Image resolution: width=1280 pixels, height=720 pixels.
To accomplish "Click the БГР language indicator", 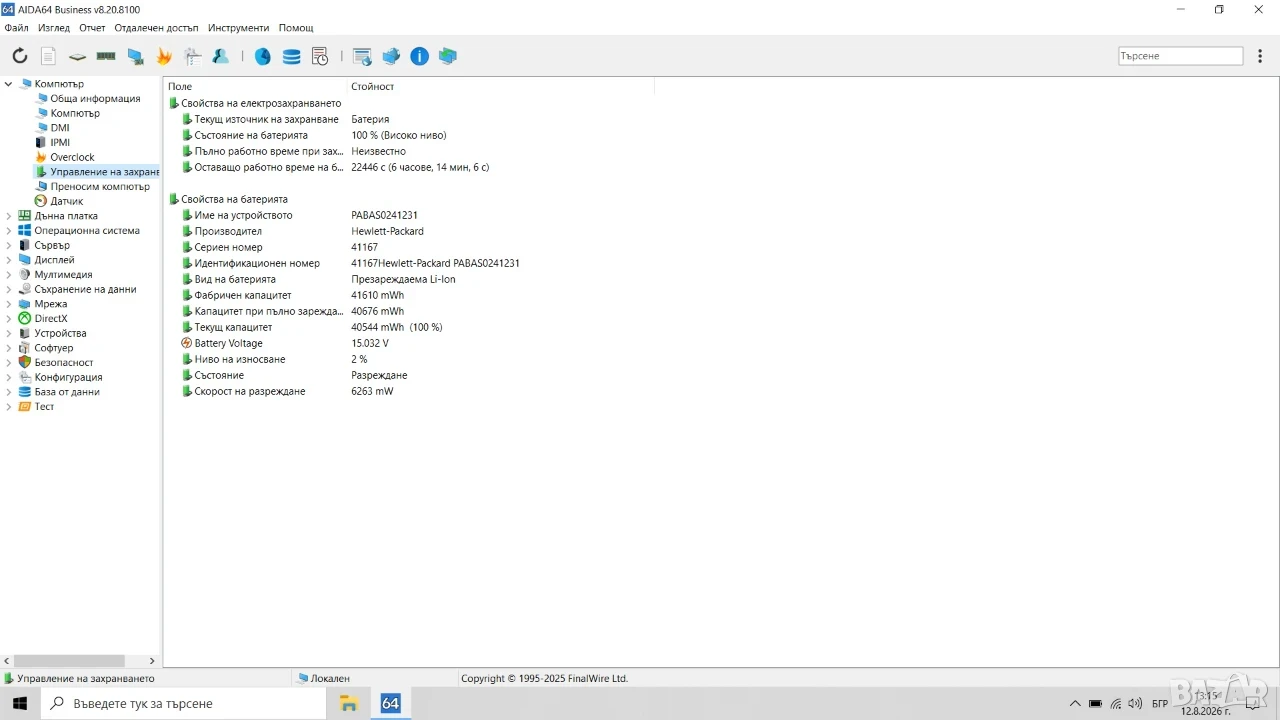I will click(x=1160, y=704).
